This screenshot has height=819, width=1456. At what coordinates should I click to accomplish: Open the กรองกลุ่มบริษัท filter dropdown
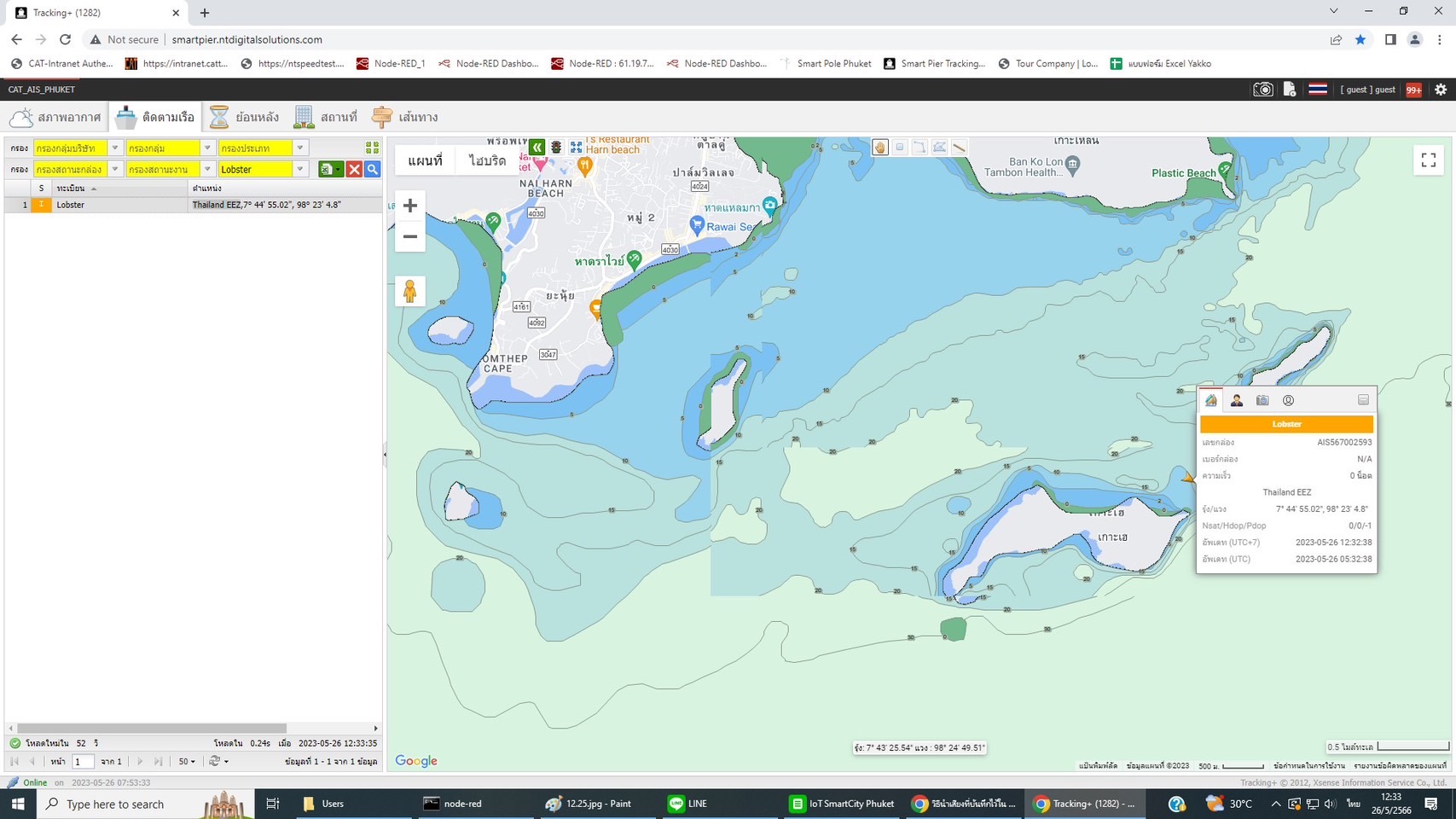click(115, 148)
